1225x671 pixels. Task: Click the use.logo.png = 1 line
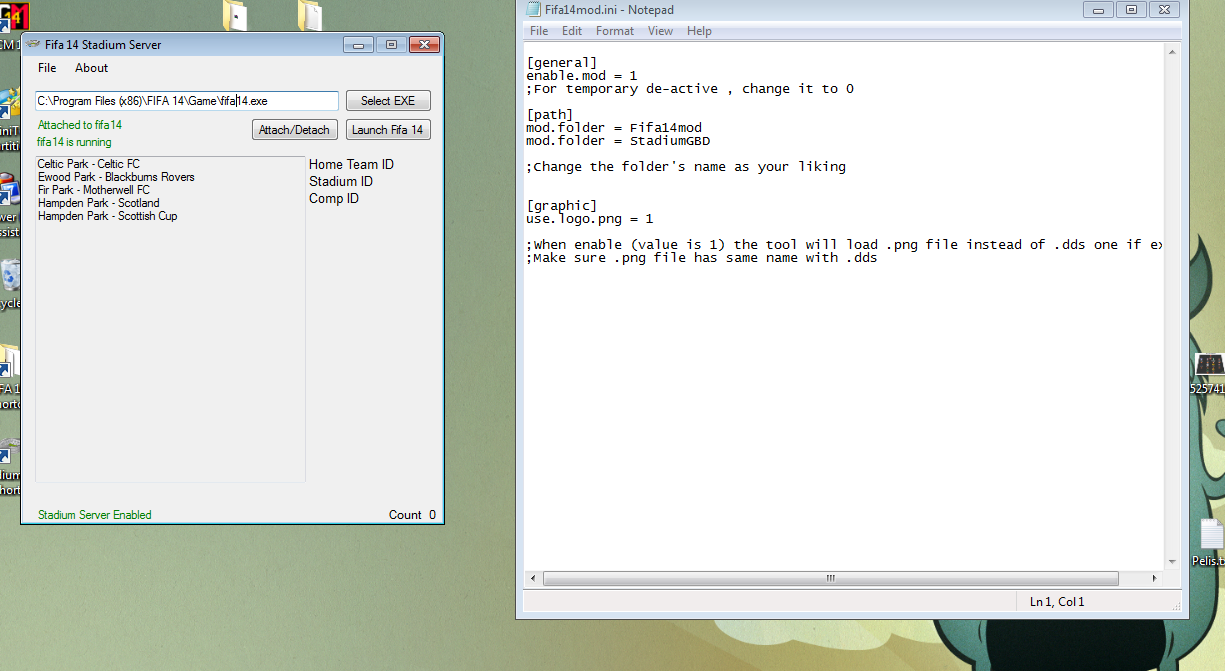coord(590,218)
